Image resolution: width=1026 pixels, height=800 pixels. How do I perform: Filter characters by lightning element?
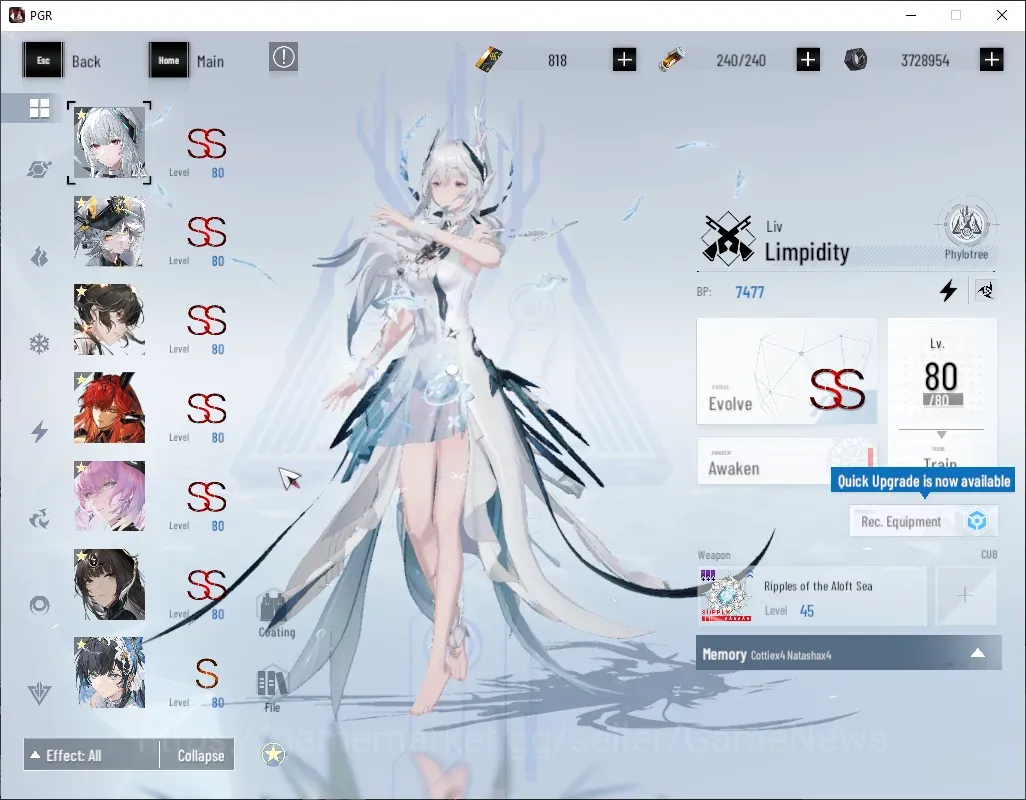39,431
